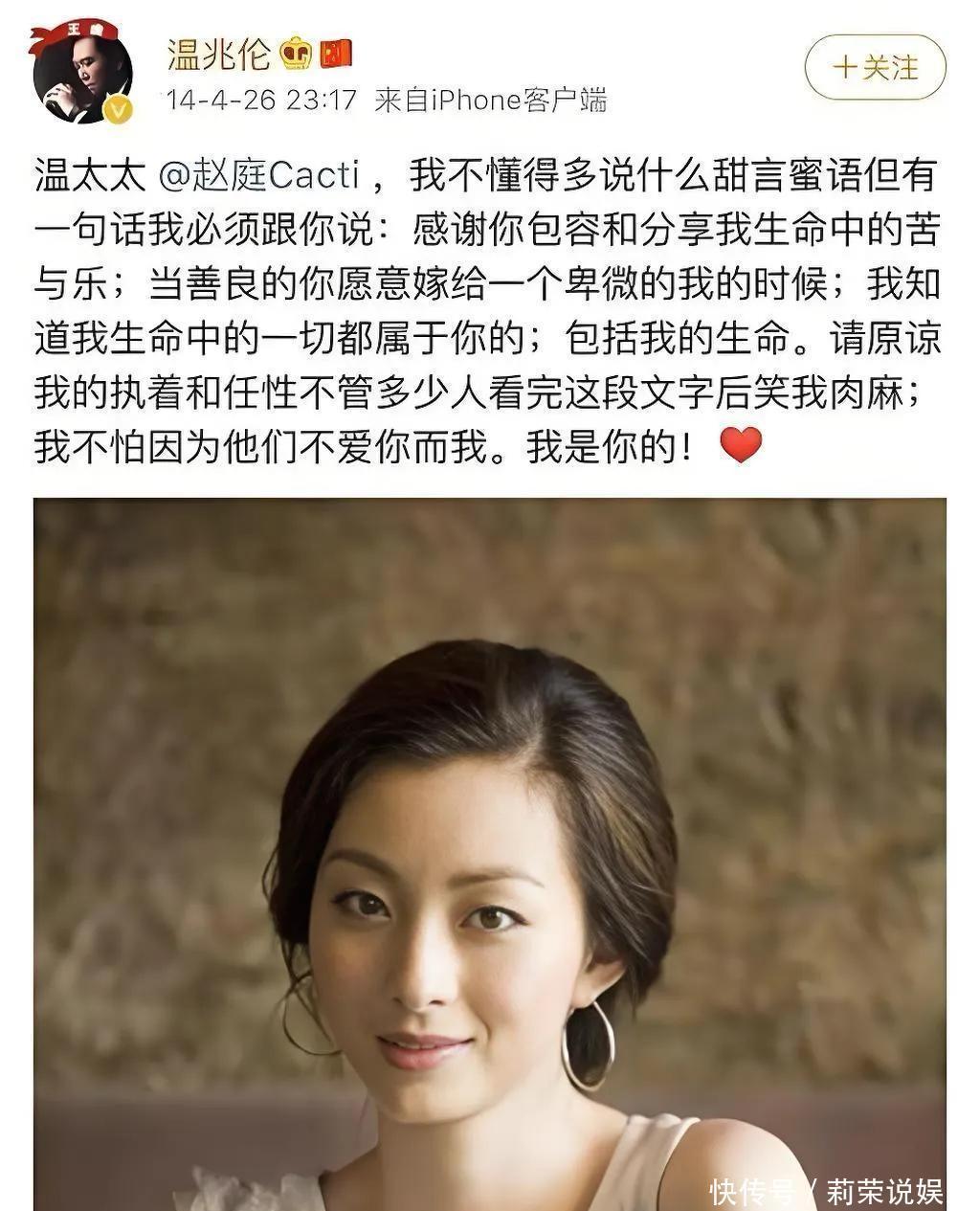Tap the 来自iPhone客户端 source label

pyautogui.click(x=490, y=100)
